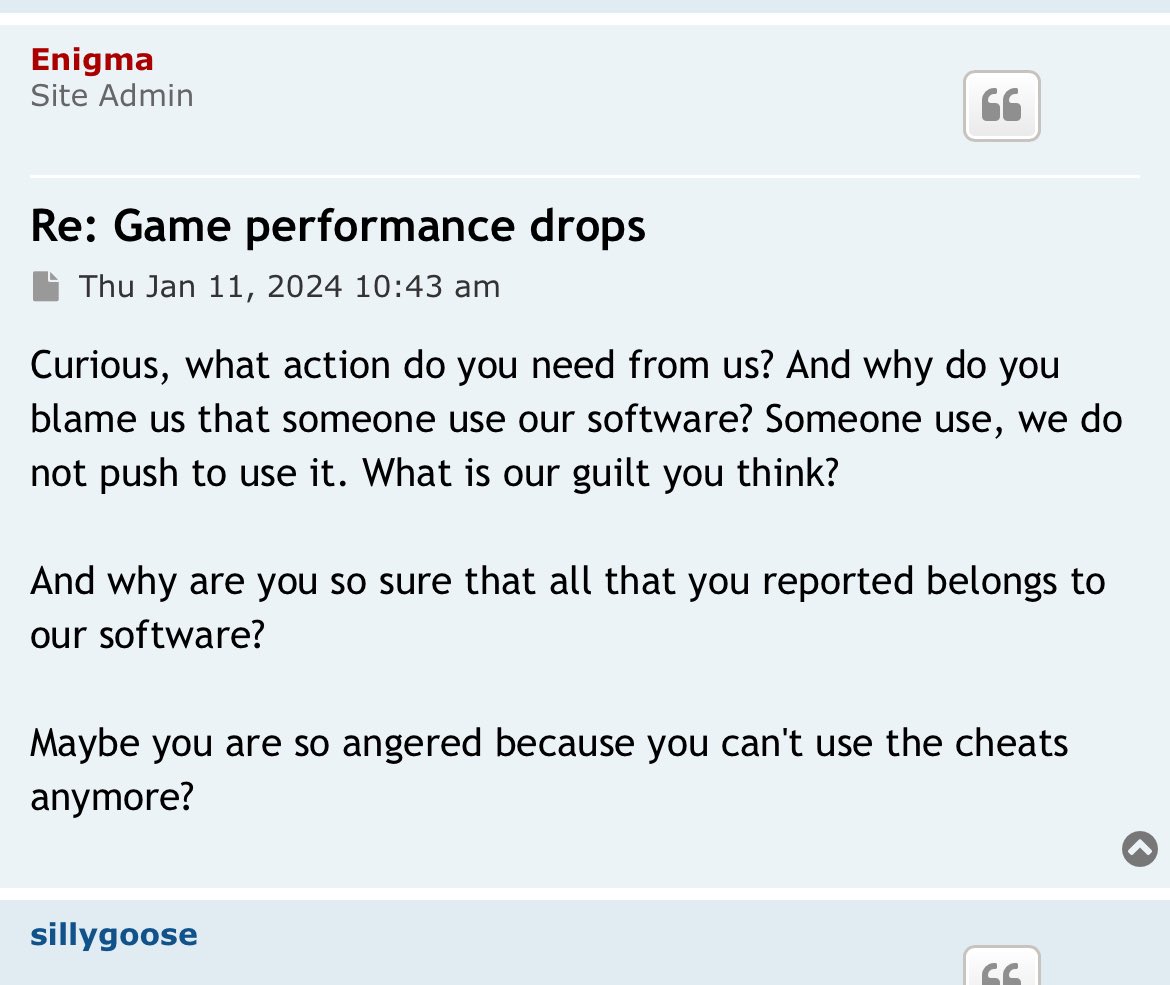Click the paragraph starting "And why are you so sure"
Image resolution: width=1170 pixels, height=985 pixels.
tap(567, 607)
